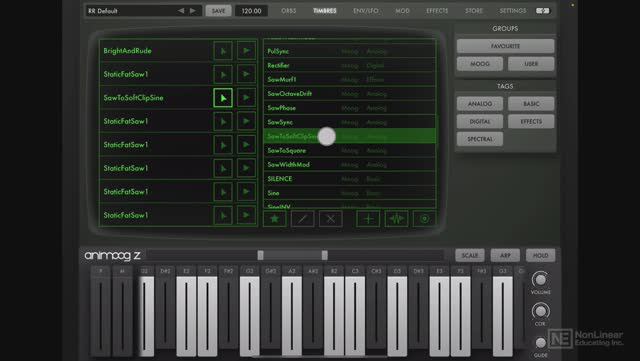This screenshot has height=361, width=640.
Task: Click the RR Default preset name
Action: 103,11
